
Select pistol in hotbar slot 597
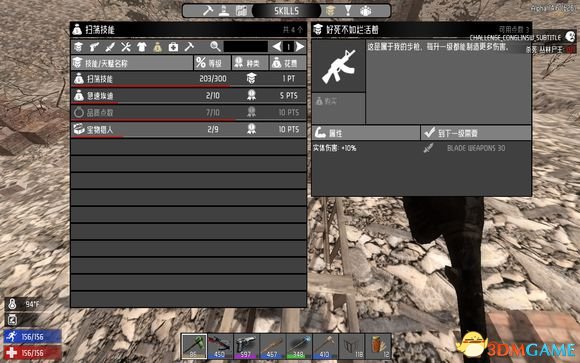tap(246, 346)
